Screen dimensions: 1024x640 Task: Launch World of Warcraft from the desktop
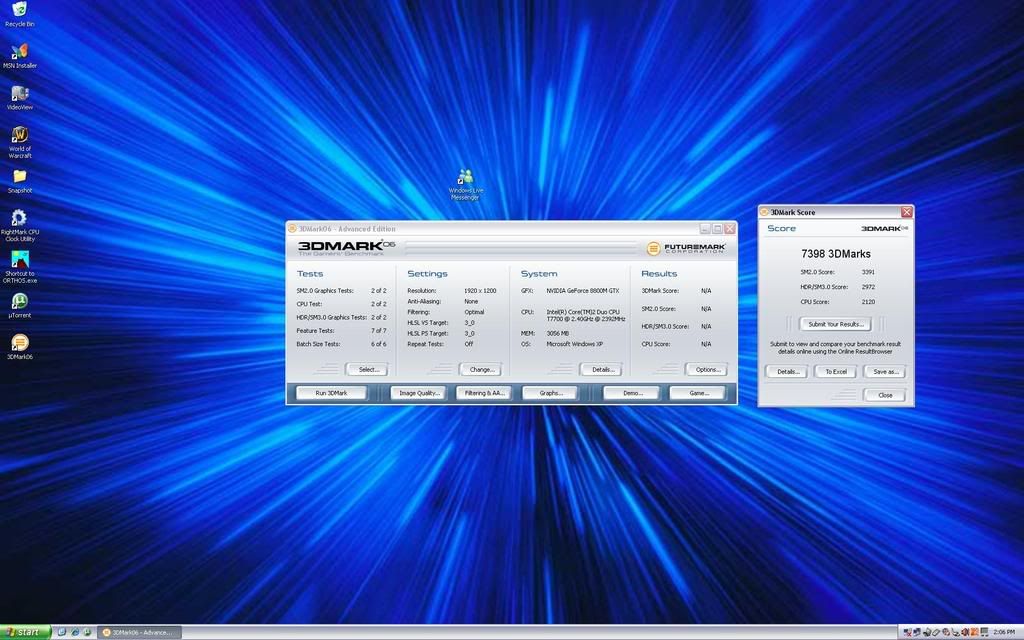click(20, 142)
